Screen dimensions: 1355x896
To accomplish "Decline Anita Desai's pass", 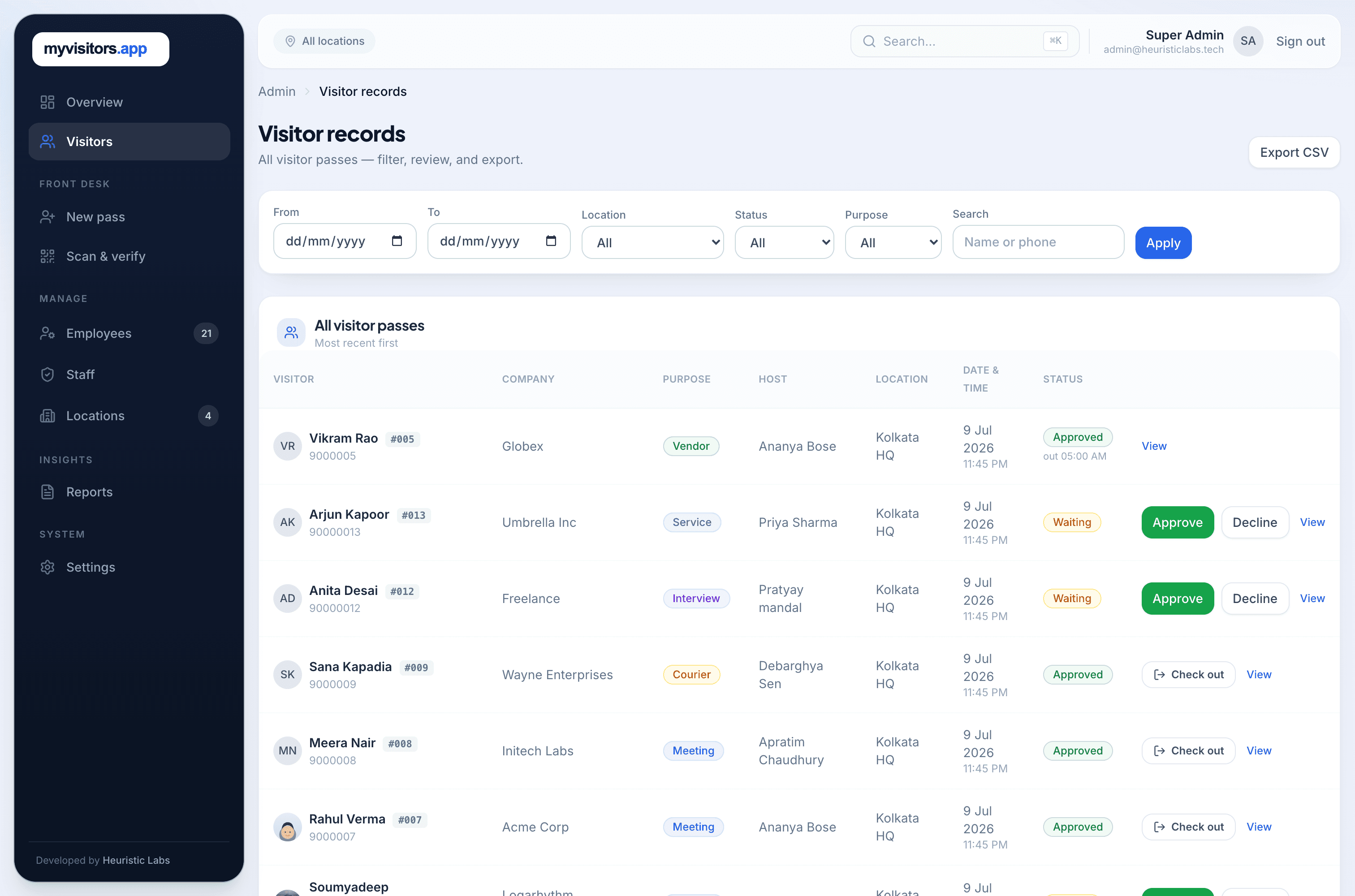I will 1255,598.
